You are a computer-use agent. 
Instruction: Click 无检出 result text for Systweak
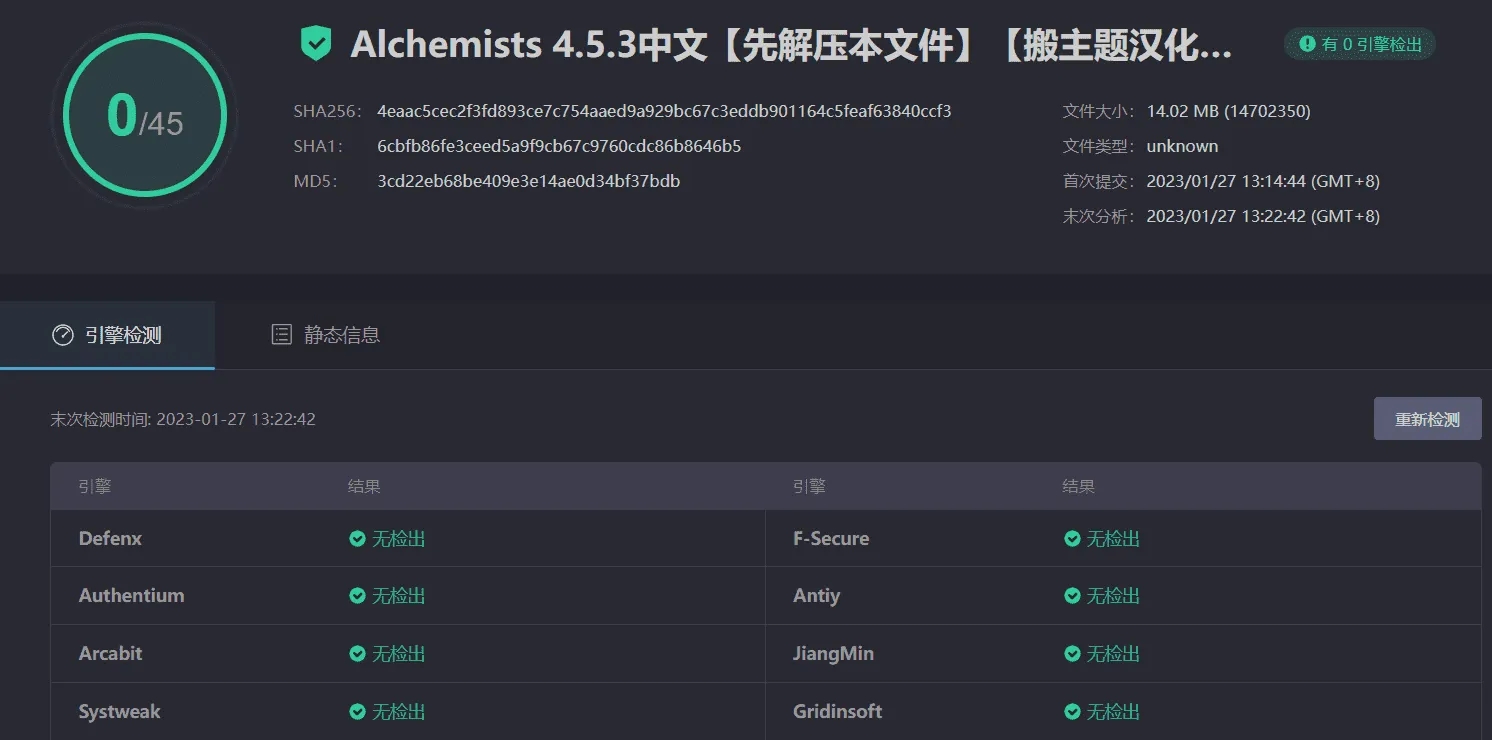(399, 712)
